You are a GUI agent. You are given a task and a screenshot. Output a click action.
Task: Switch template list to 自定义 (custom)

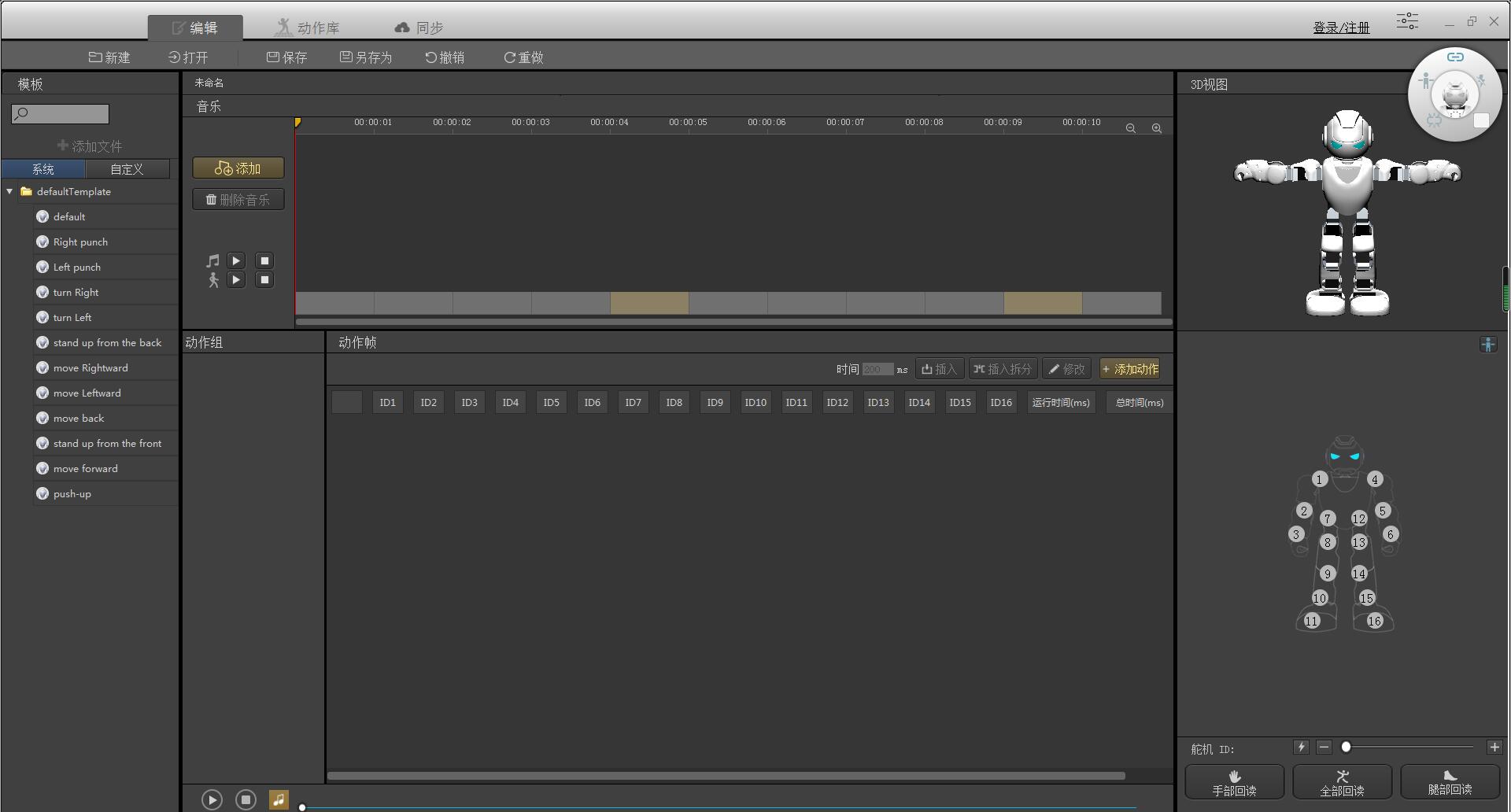127,169
